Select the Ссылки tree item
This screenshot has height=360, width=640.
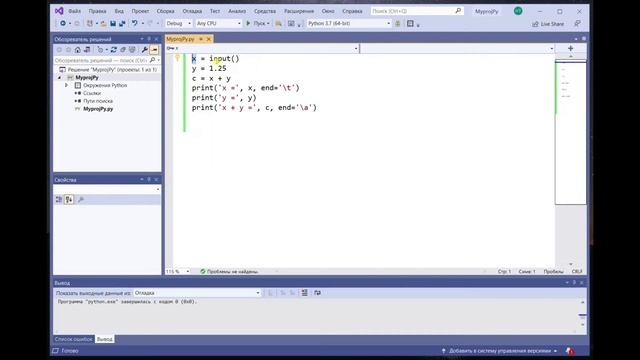coord(92,93)
